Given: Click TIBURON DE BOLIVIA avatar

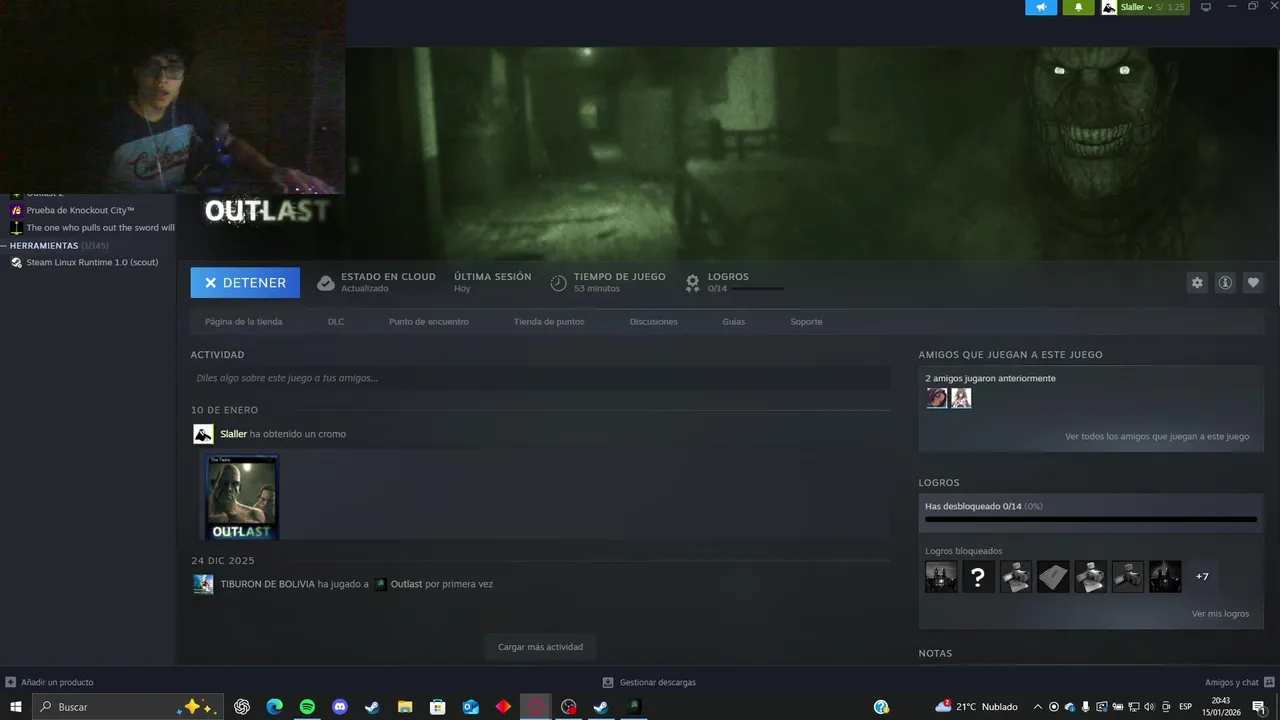Looking at the screenshot, I should 203,584.
